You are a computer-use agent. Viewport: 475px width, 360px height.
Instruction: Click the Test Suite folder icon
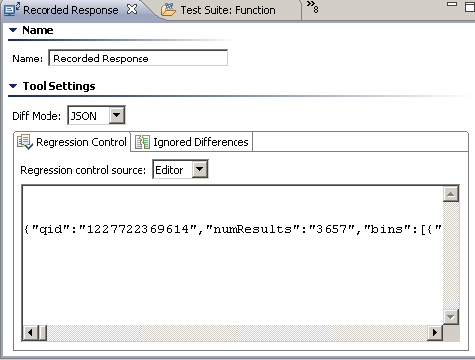pos(168,10)
